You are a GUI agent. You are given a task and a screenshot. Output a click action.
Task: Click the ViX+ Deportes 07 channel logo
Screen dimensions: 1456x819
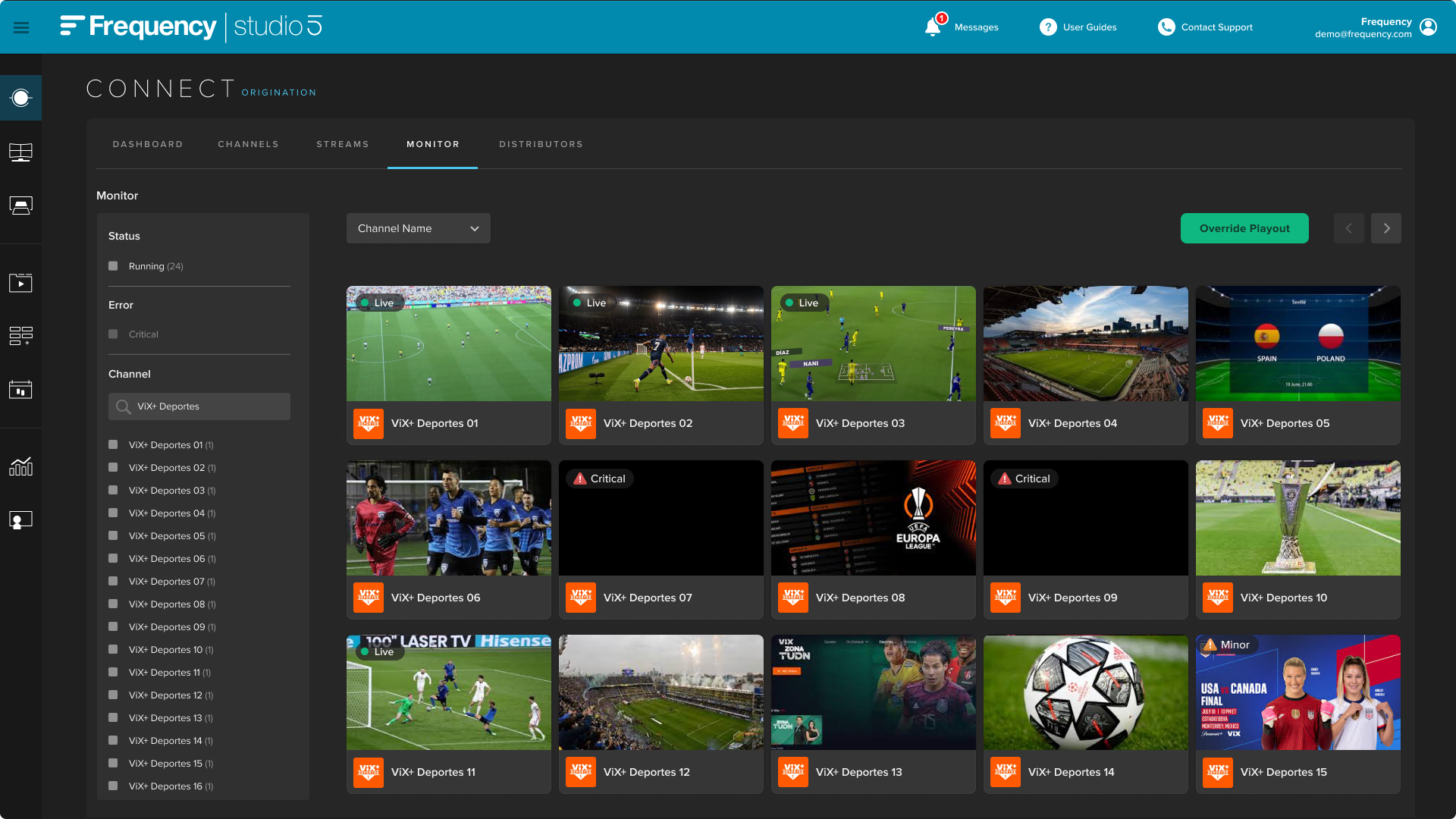(x=581, y=598)
